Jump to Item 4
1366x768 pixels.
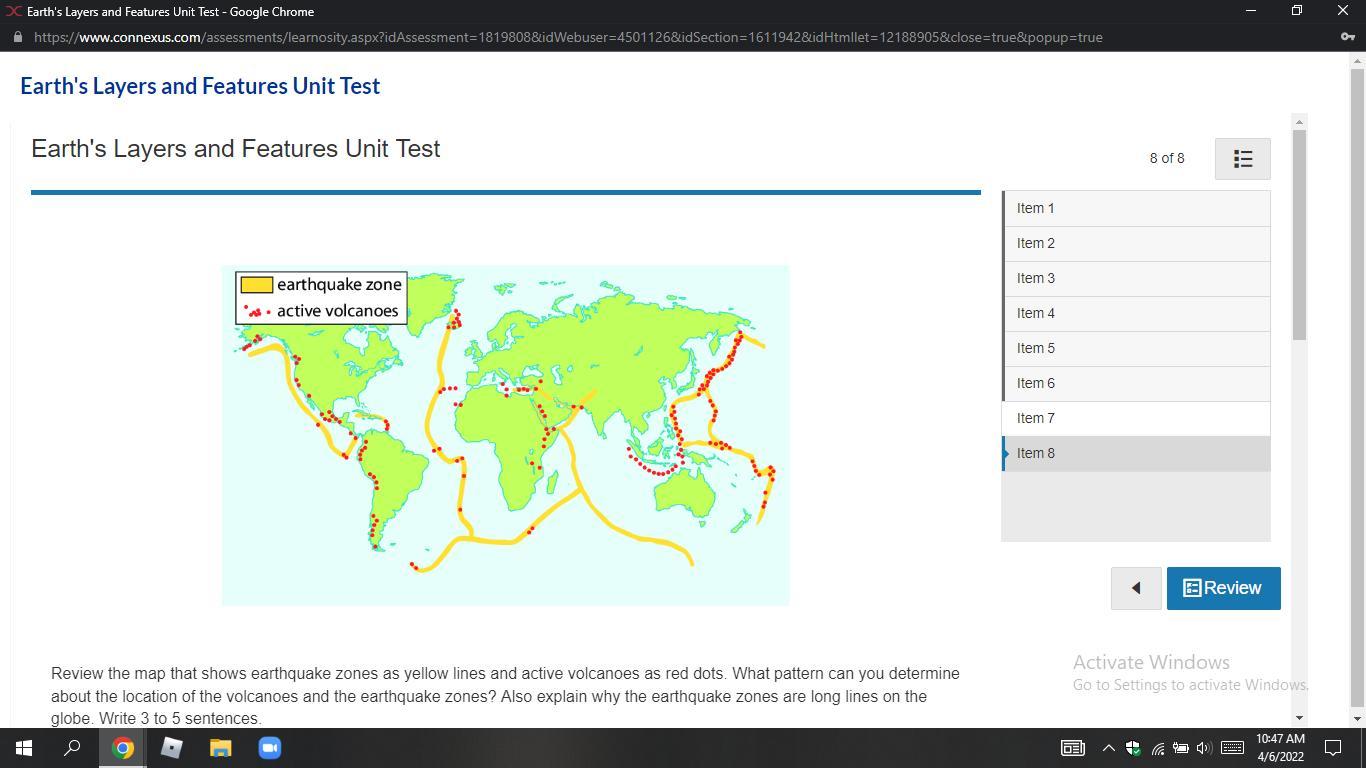pos(1136,313)
